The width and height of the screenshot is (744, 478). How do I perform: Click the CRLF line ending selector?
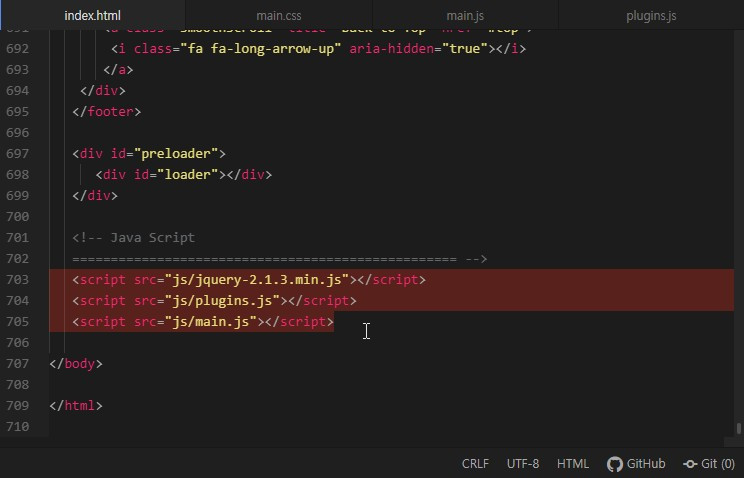tap(475, 463)
